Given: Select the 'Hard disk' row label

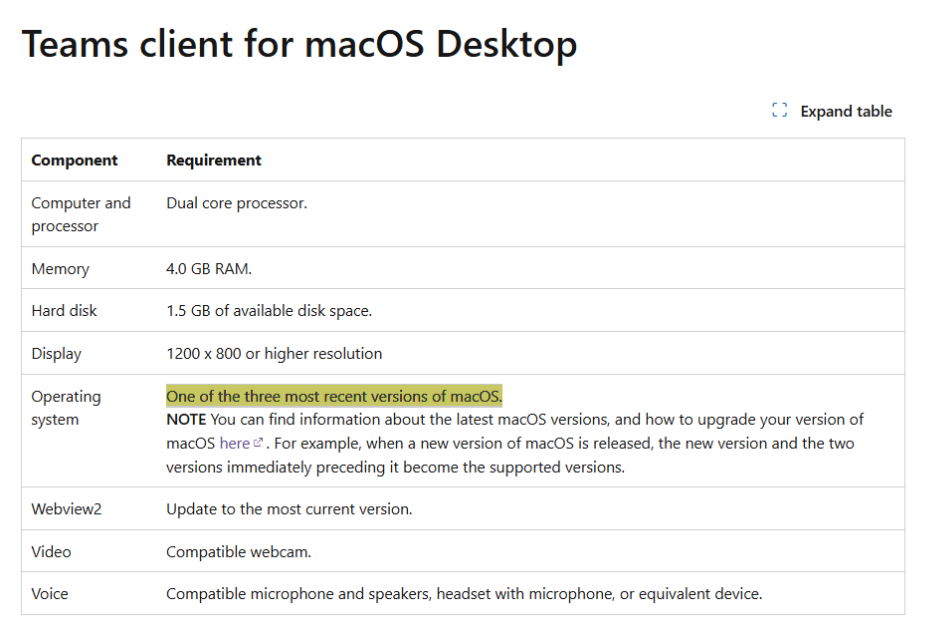Looking at the screenshot, I should click(64, 310).
